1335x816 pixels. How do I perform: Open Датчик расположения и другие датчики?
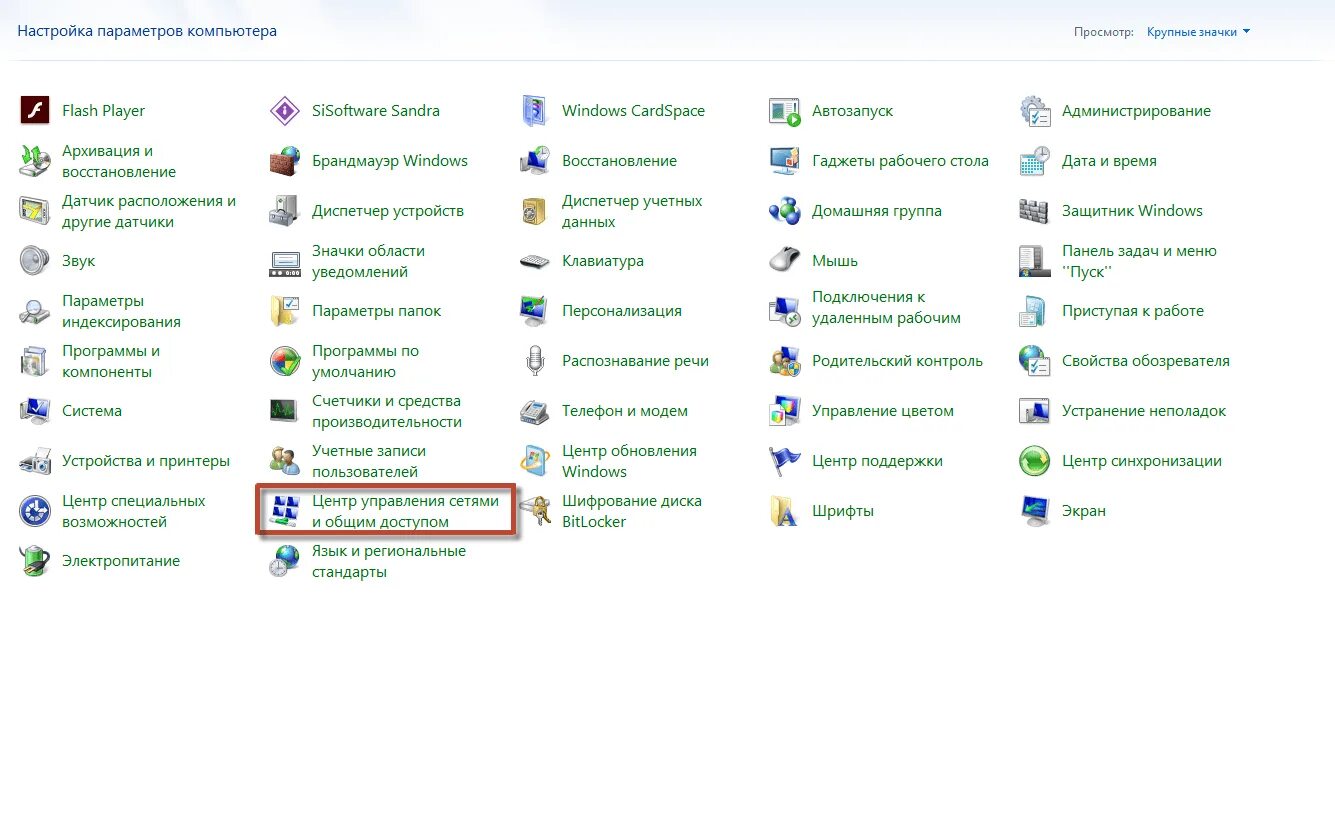149,211
